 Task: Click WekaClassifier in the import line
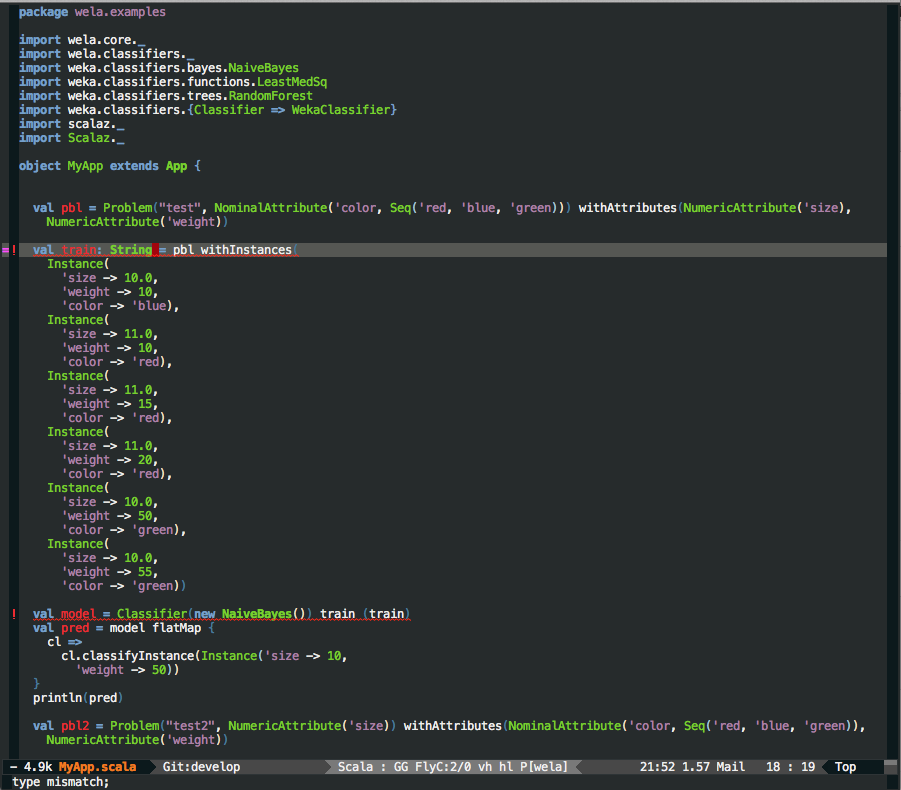[341, 110]
